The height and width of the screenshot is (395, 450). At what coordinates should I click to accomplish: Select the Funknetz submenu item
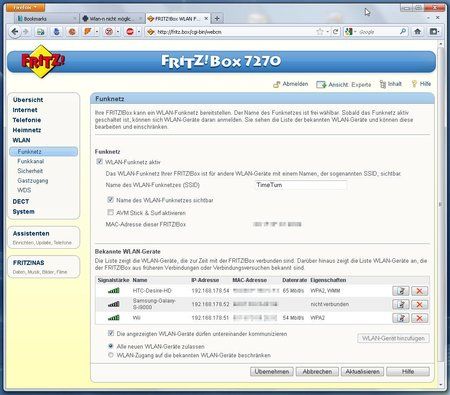(x=44, y=152)
